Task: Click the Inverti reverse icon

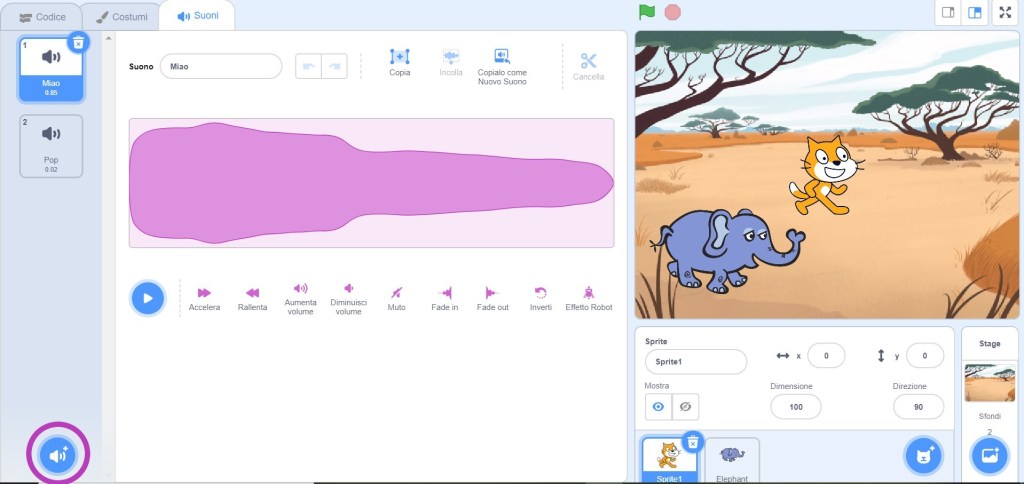Action: pos(540,293)
